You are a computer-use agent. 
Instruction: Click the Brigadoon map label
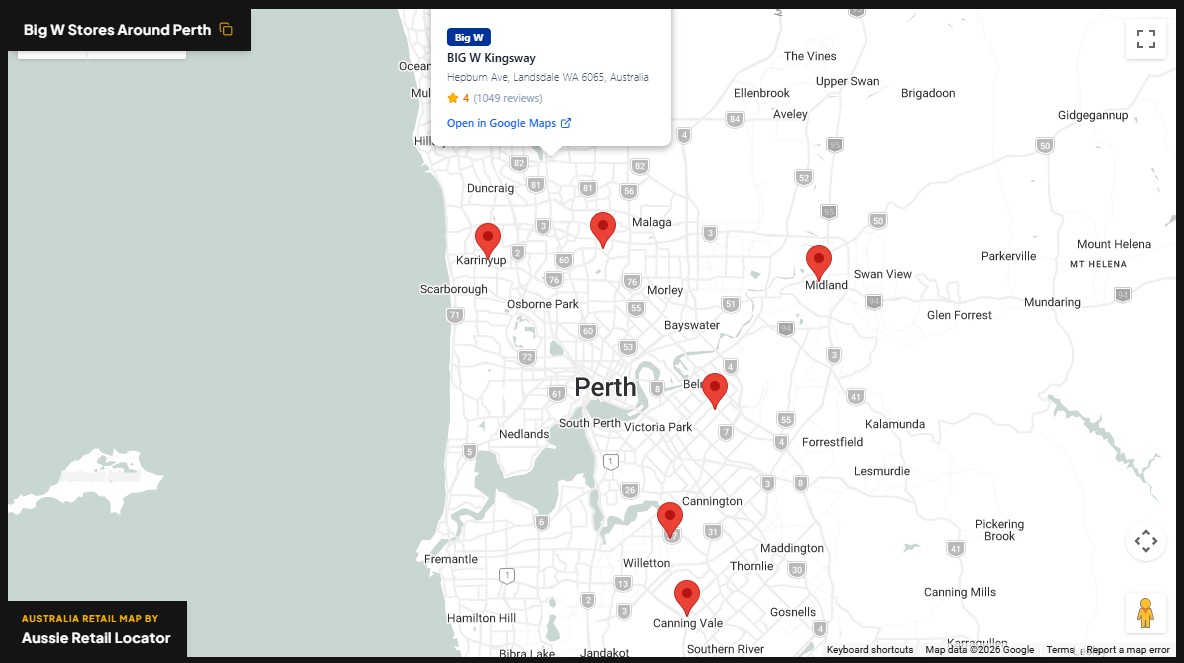(928, 93)
